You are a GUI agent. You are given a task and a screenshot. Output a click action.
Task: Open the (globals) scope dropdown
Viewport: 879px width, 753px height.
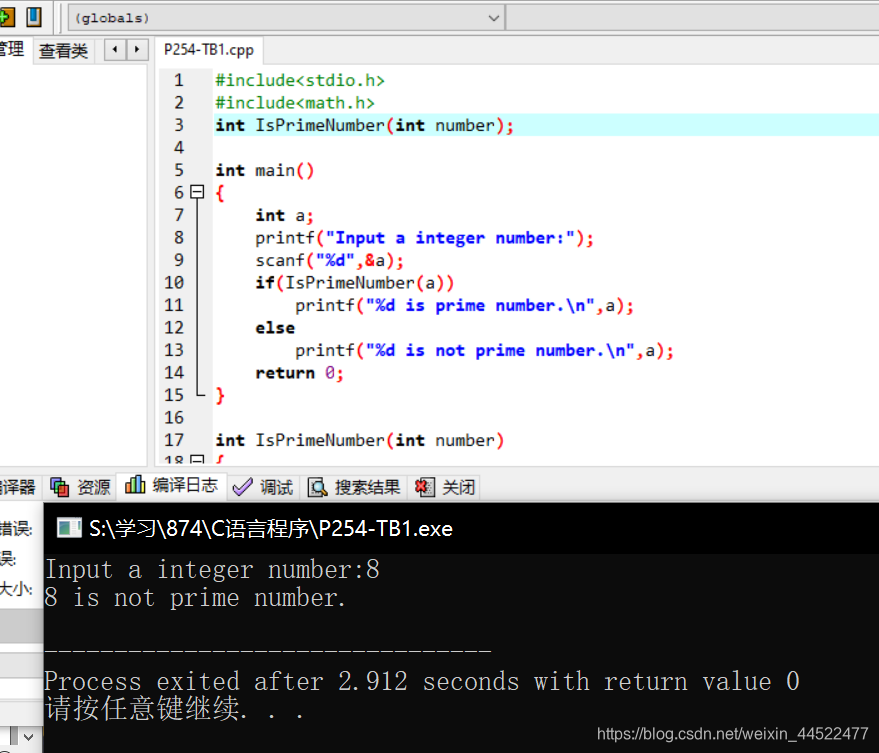[286, 18]
